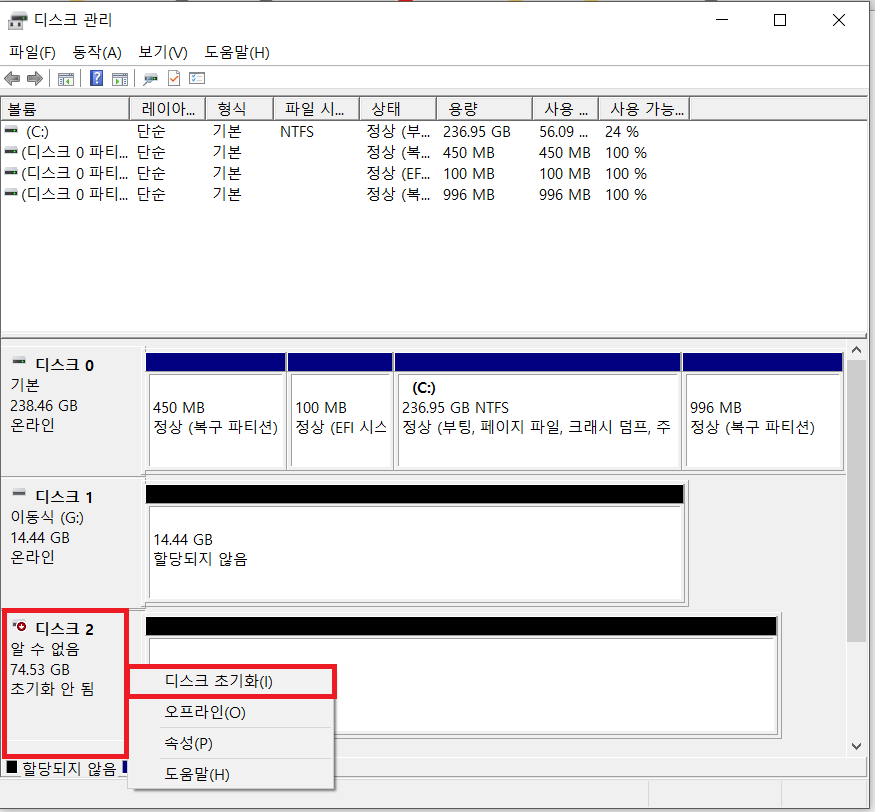Image resolution: width=875 pixels, height=812 pixels.
Task: Sort by the 형식 column header
Action: 239,109
